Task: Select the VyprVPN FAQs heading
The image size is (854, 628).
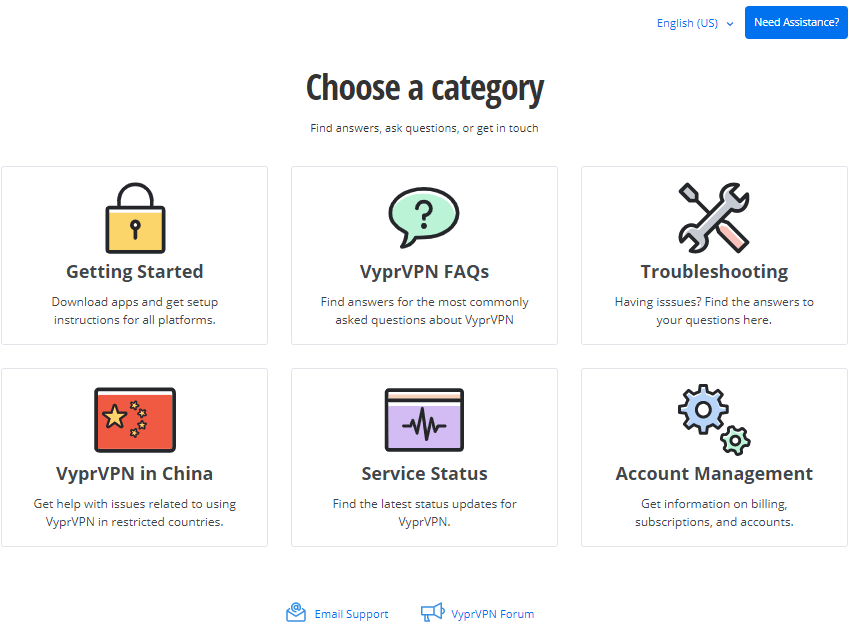Action: [x=424, y=271]
